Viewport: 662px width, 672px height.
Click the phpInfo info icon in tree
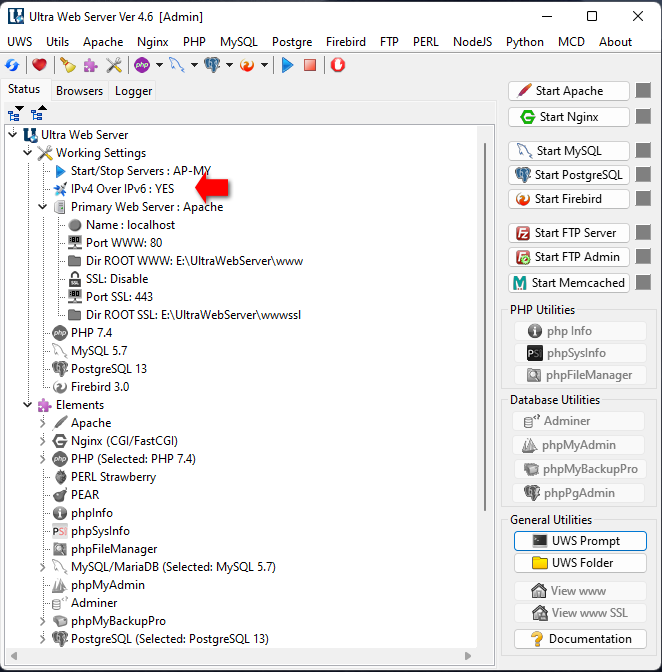point(60,513)
